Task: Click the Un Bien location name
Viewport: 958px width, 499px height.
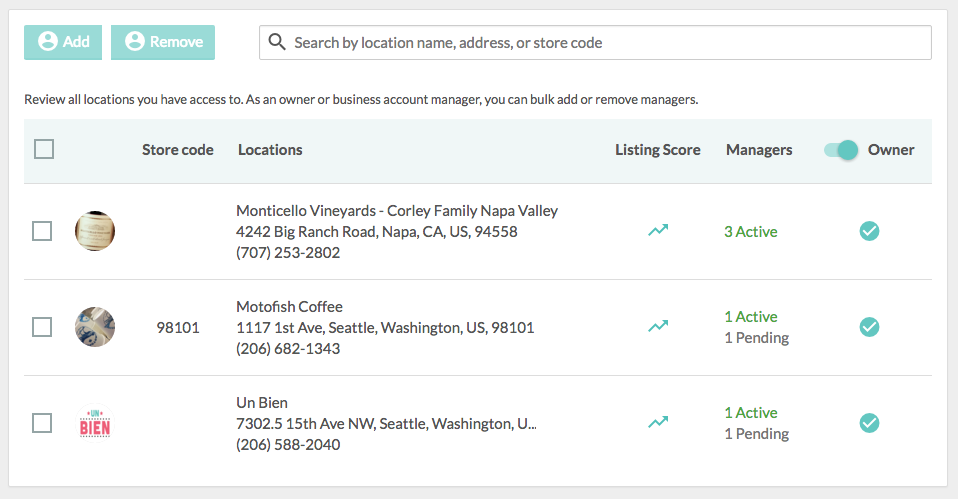Action: 262,402
